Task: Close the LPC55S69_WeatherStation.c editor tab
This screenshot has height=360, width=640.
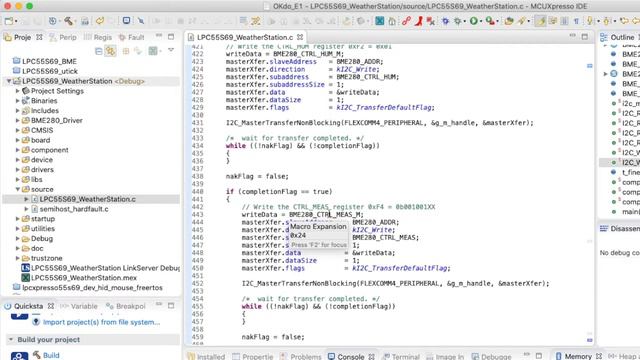Action: (300, 37)
